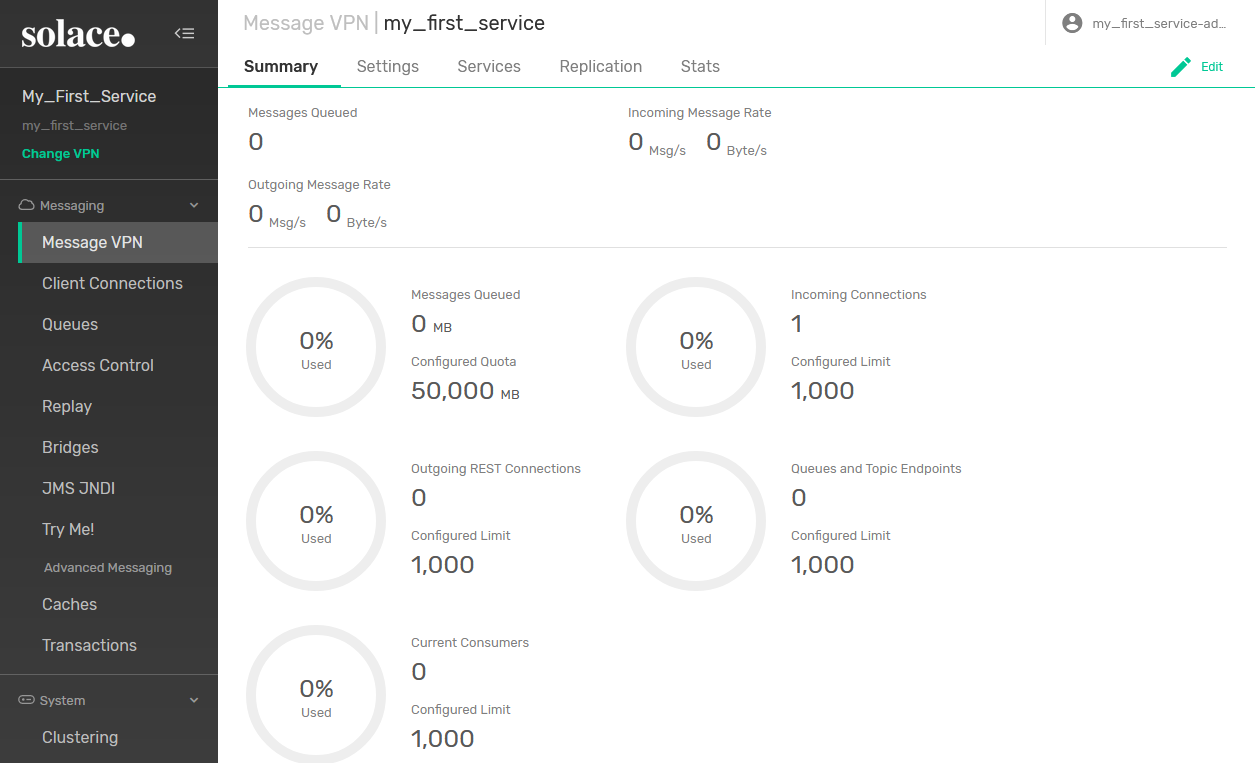This screenshot has height=763, width=1255.
Task: Click the Message VPN breadcrumb title
Action: 306,23
